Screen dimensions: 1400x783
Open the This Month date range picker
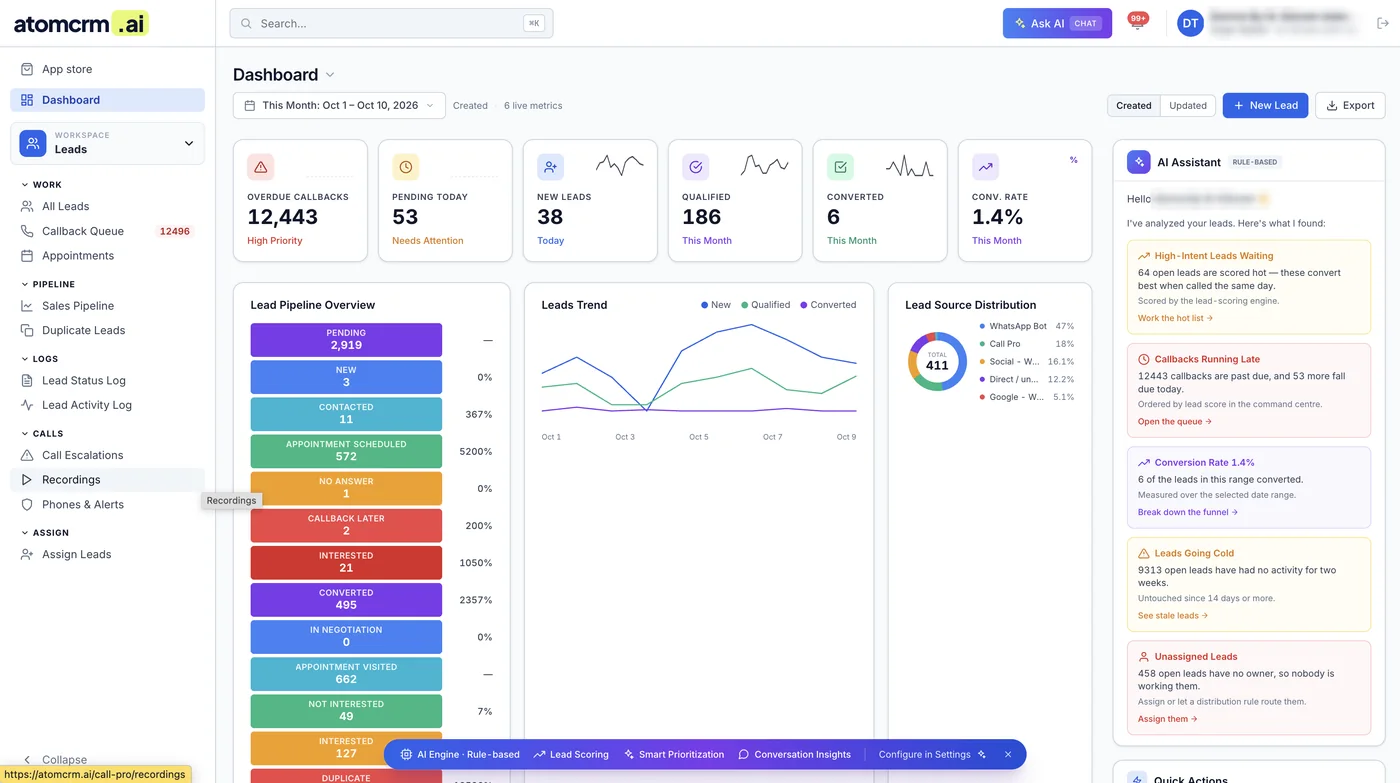click(x=339, y=105)
